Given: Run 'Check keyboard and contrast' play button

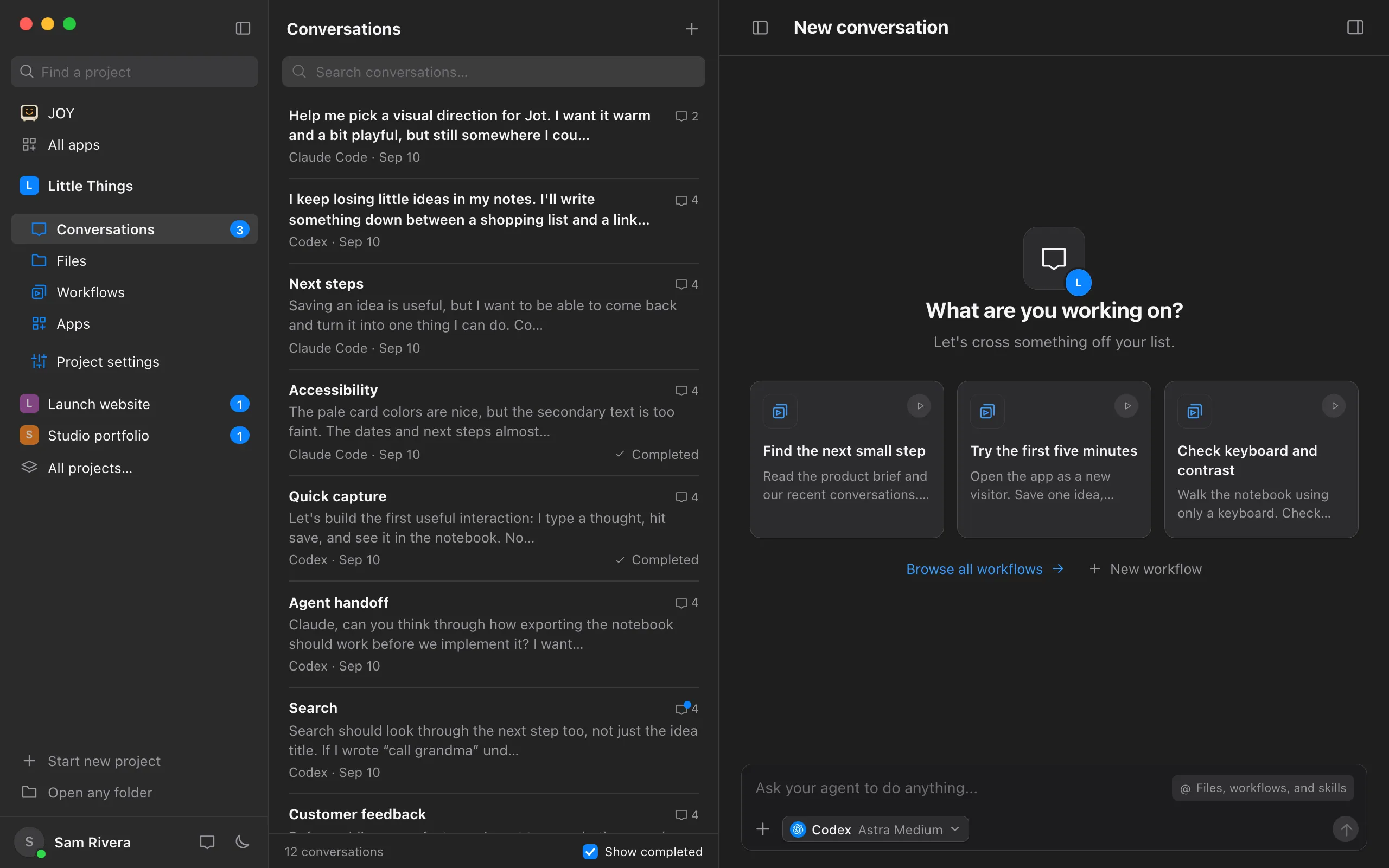Looking at the screenshot, I should tap(1334, 406).
